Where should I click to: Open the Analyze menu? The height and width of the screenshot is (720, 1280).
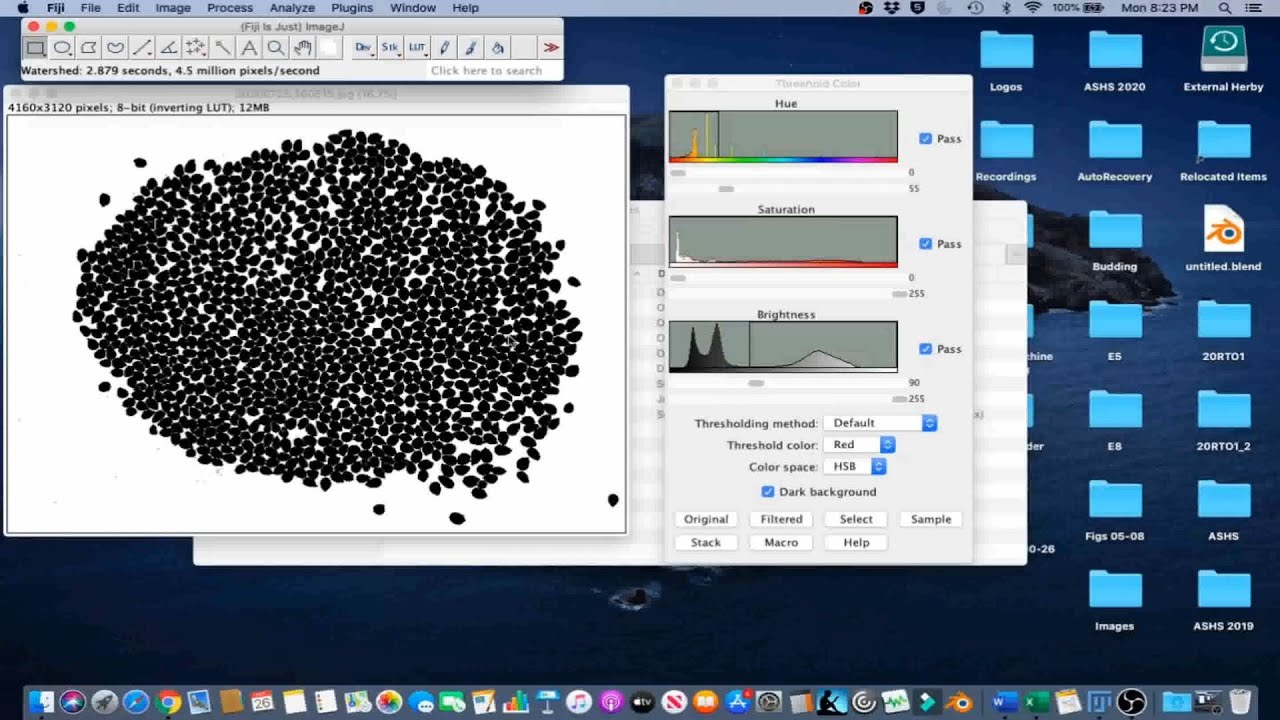pos(292,8)
